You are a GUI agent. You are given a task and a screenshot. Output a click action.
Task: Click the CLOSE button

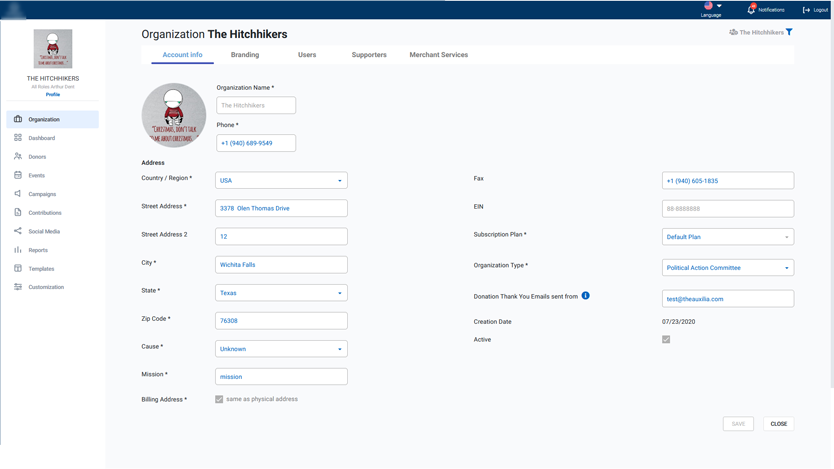pos(778,424)
